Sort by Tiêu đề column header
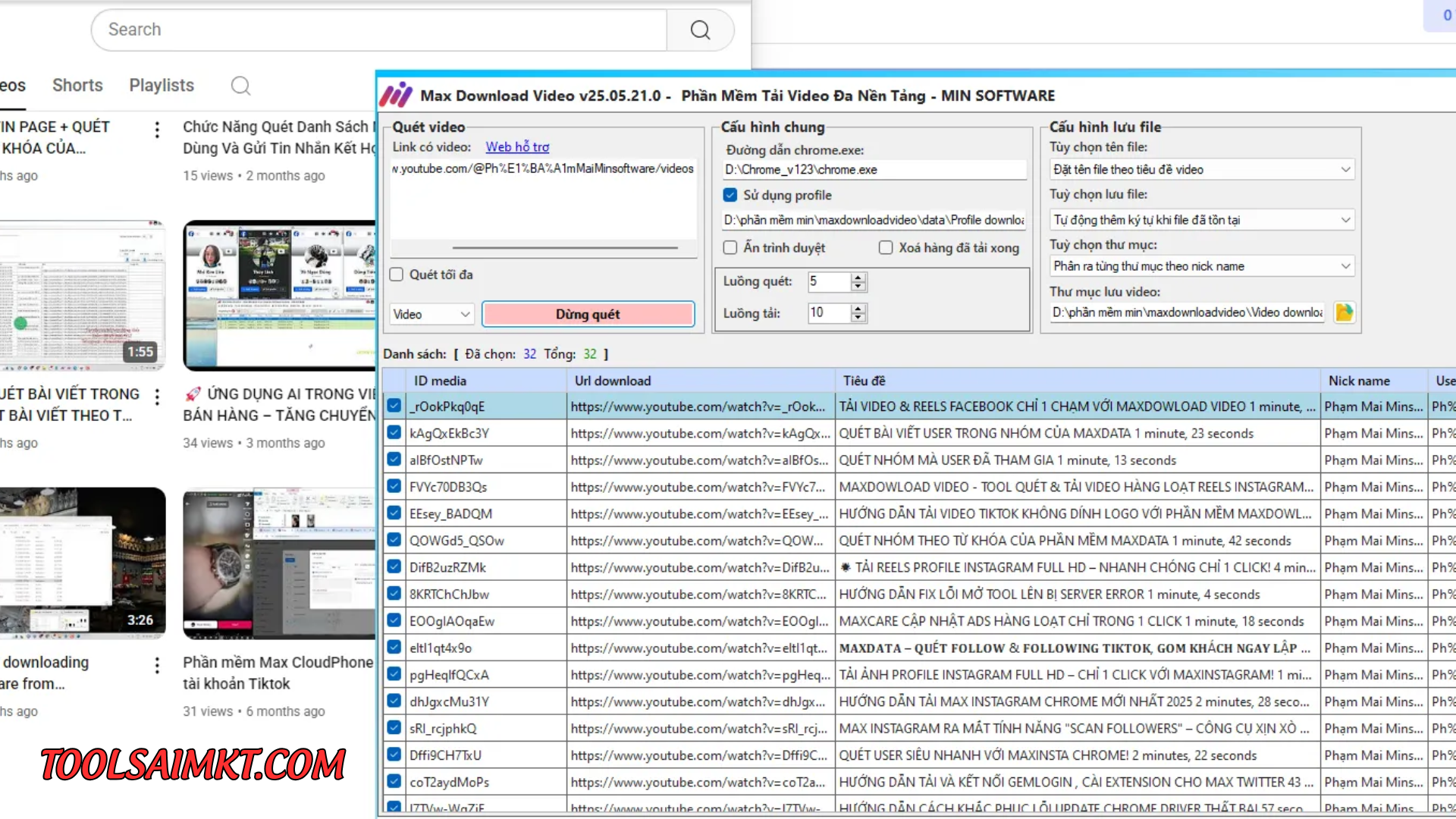Screen dimensions: 1456x819 [1077, 381]
